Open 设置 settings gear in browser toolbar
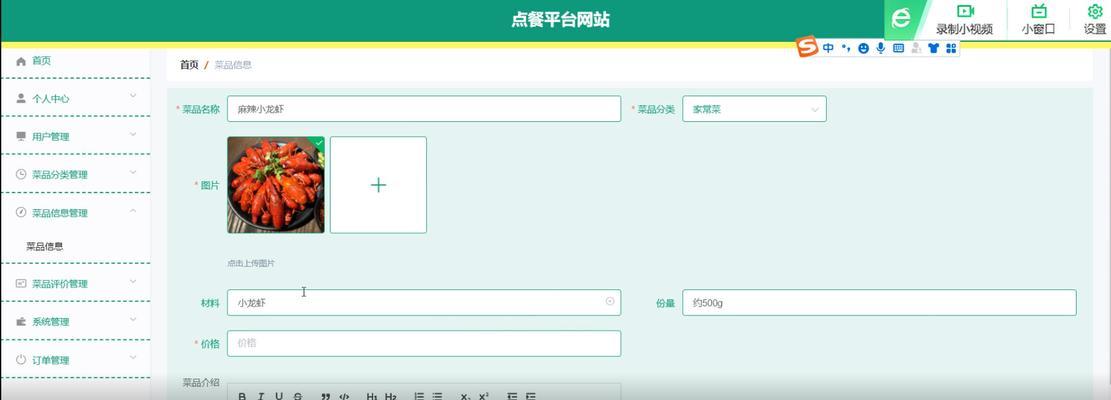This screenshot has height=400, width=1111. pyautogui.click(x=1095, y=20)
